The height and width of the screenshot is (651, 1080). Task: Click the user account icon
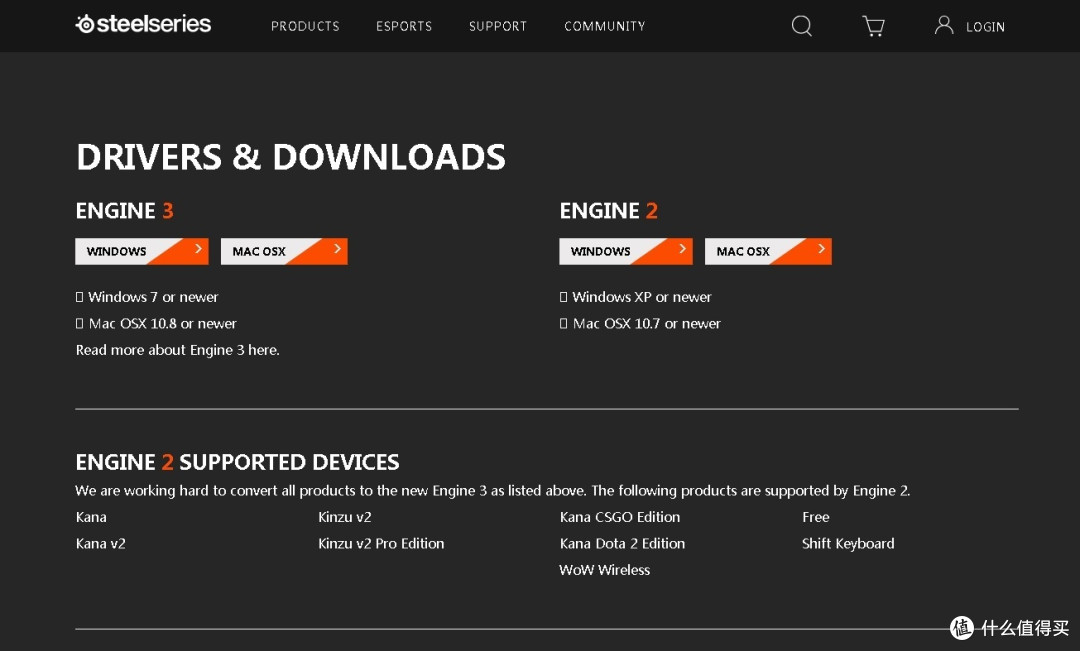[x=944, y=25]
